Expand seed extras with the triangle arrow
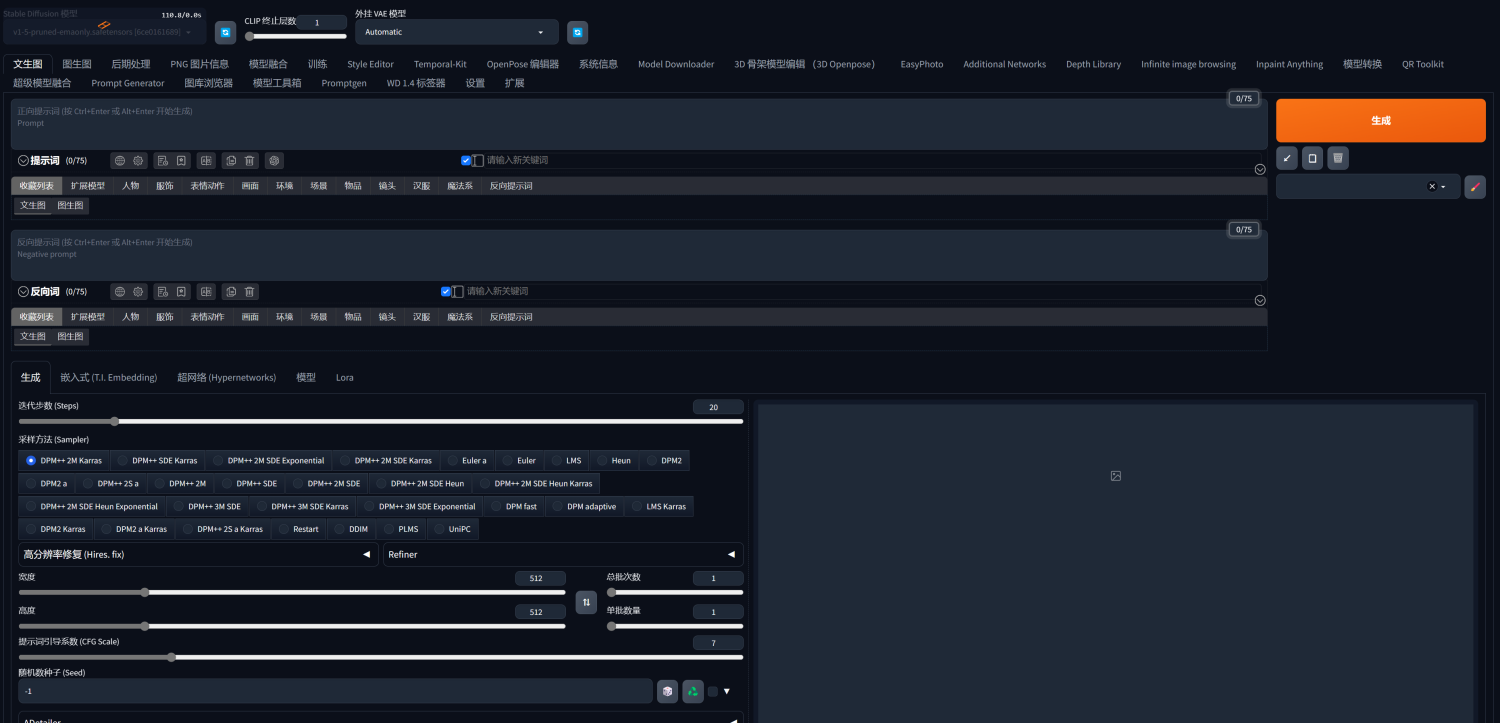 727,691
